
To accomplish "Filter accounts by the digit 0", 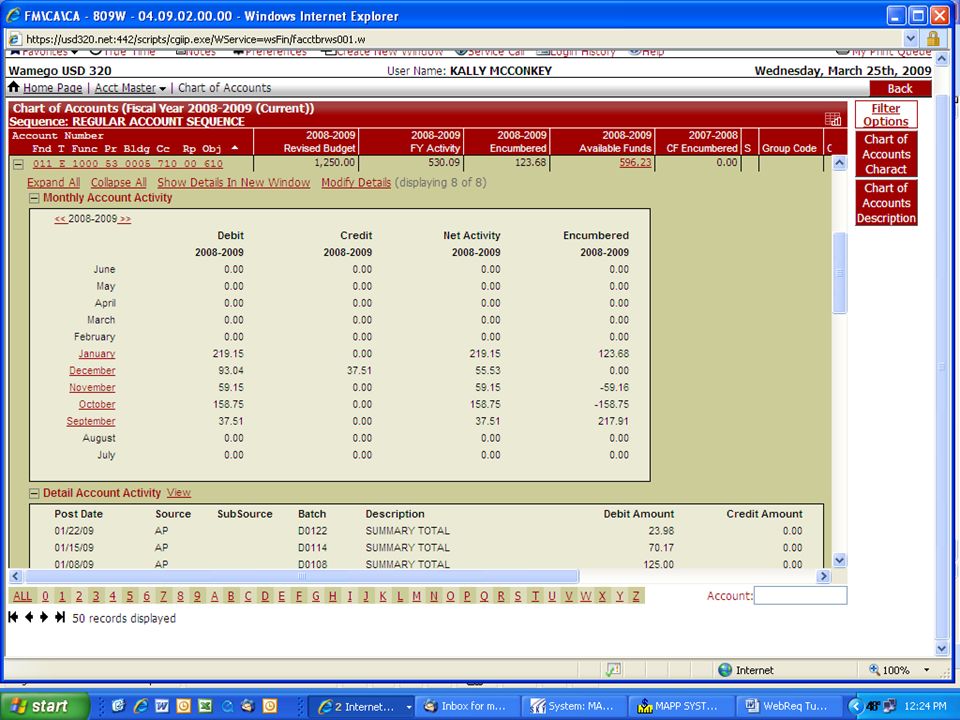I will [45, 596].
